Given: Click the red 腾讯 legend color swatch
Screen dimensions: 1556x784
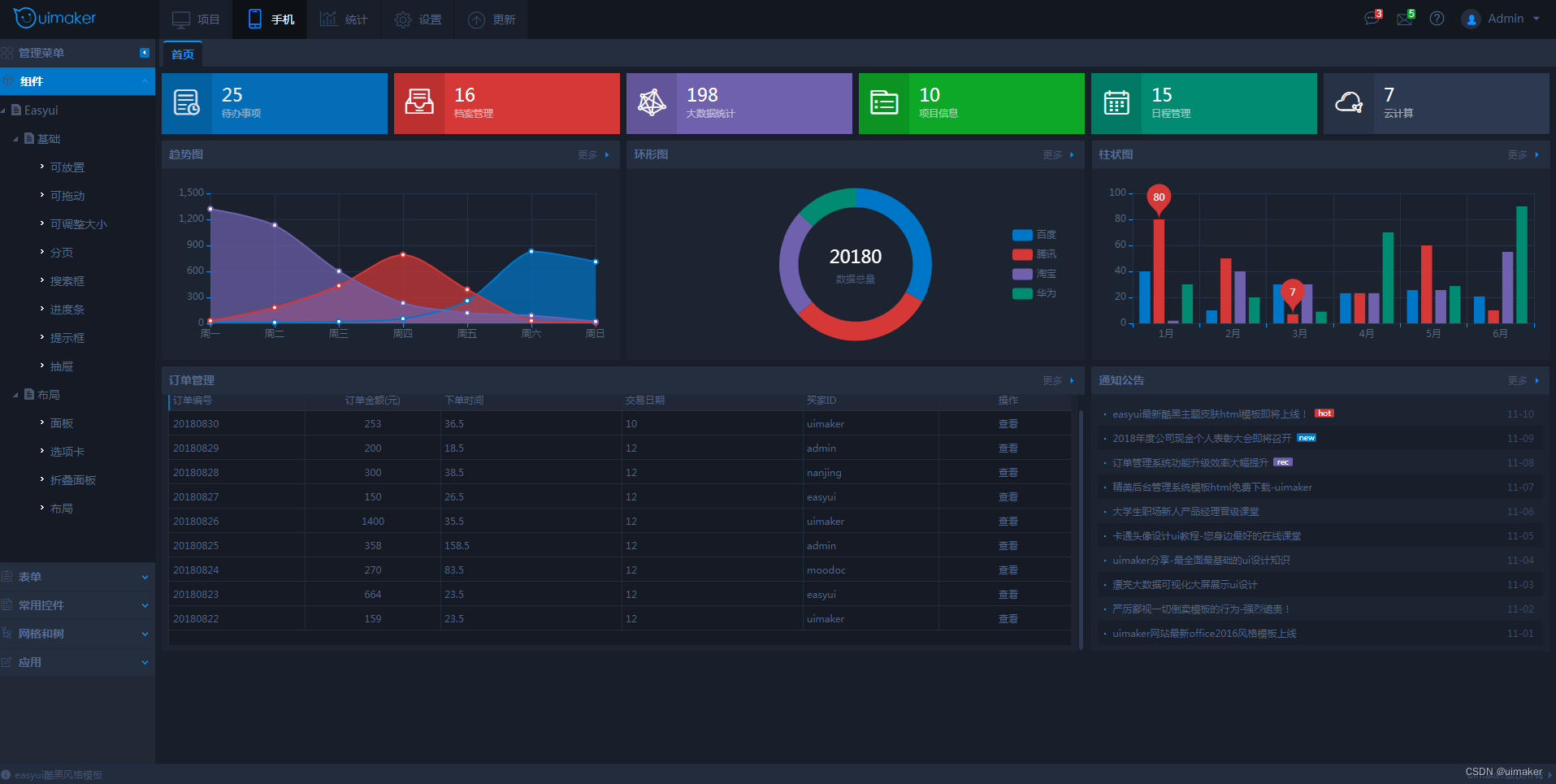Looking at the screenshot, I should [x=1022, y=254].
